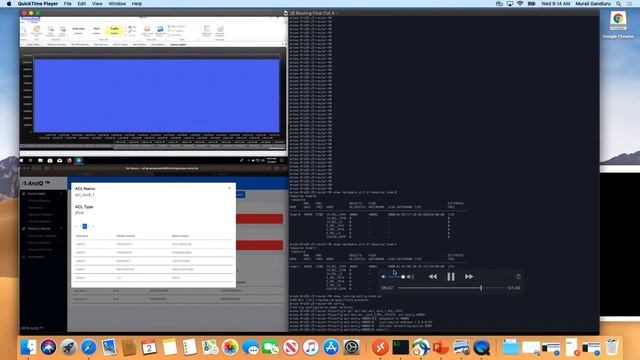Click the second red alert bar
Viewport: 640px width, 360px height.
pos(260,245)
